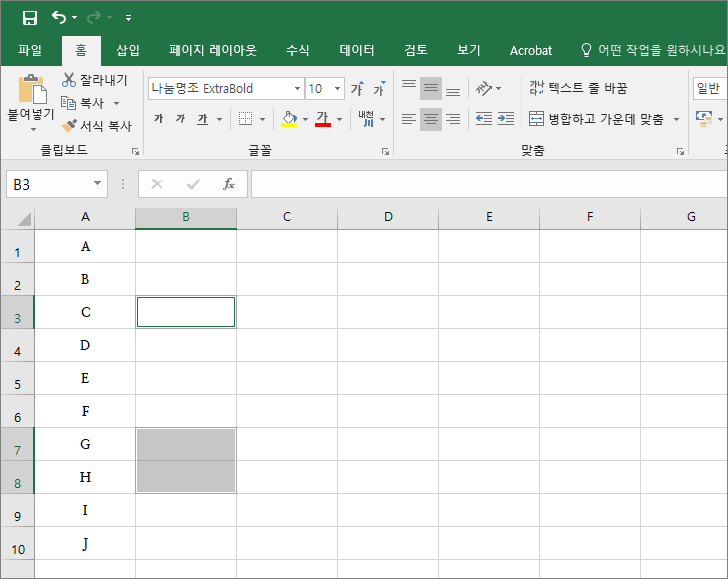
Task: Open the number format box 일반
Action: pyautogui.click(x=710, y=88)
